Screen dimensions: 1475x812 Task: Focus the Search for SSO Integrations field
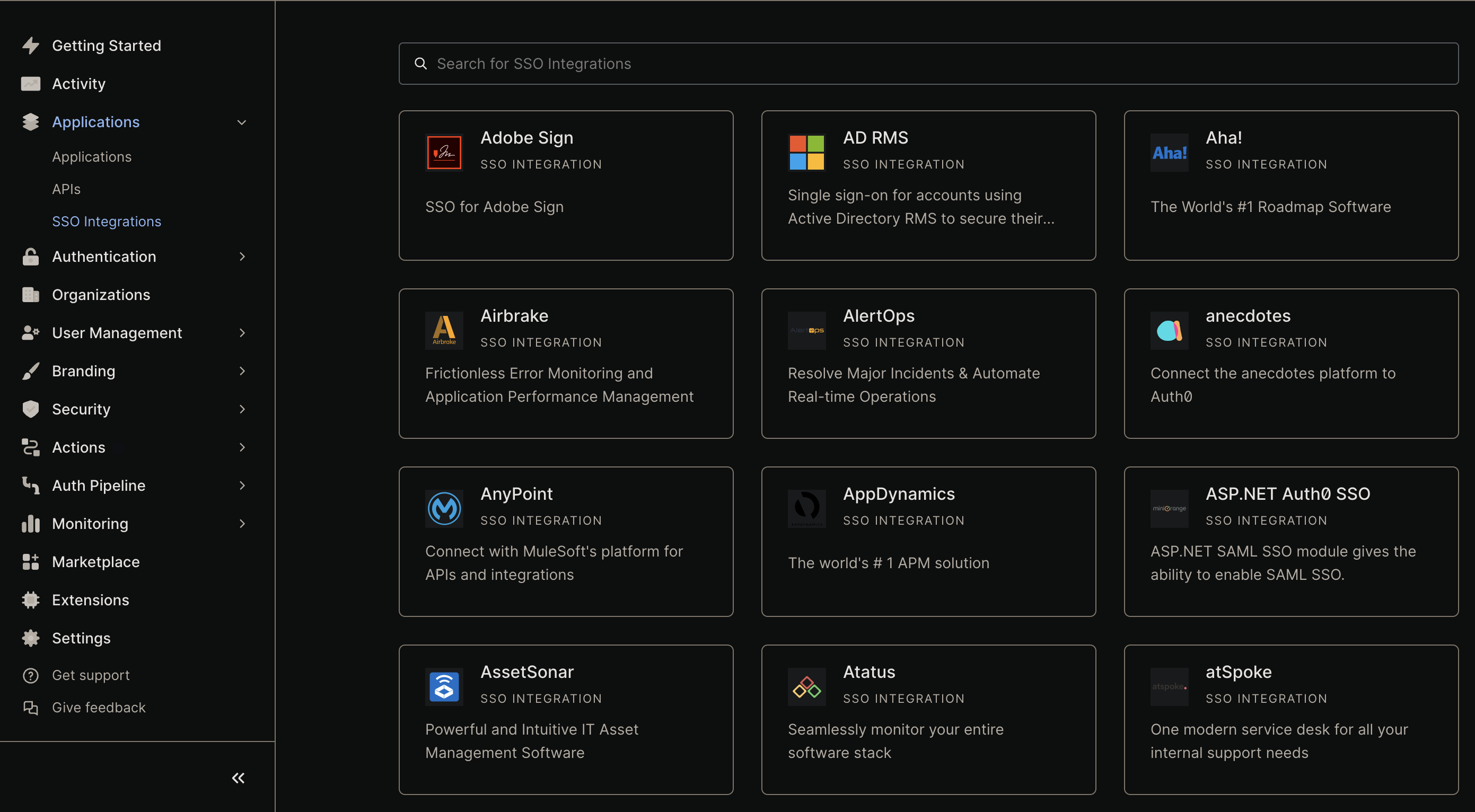928,64
